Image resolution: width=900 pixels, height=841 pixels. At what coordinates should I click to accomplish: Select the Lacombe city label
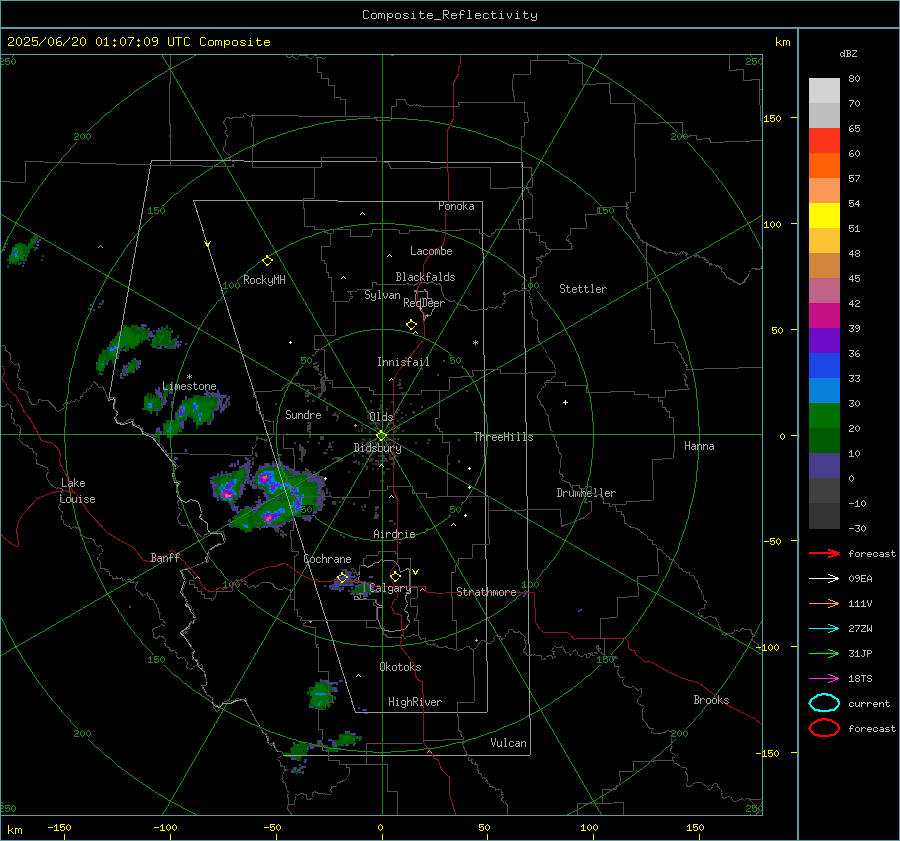click(431, 251)
